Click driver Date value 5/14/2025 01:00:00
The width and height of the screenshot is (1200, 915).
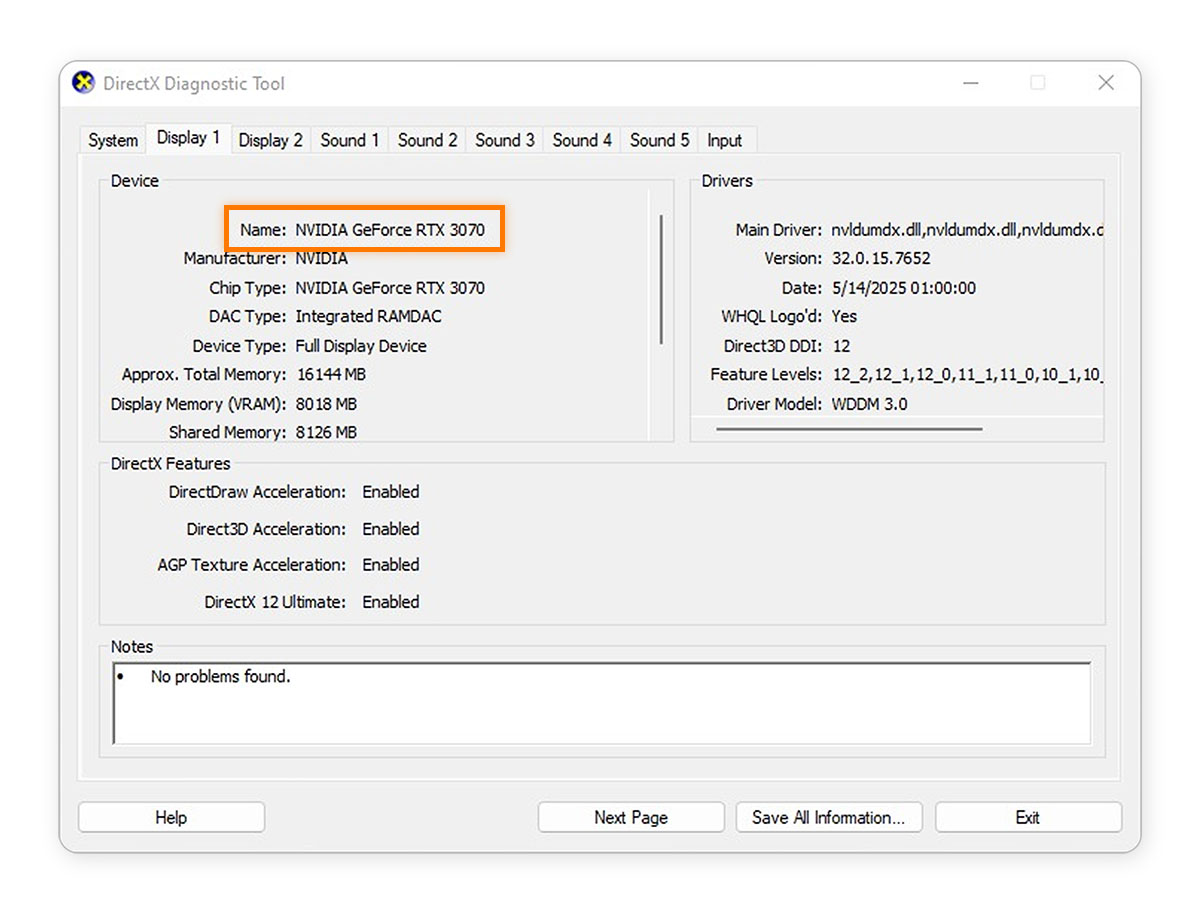tap(903, 288)
